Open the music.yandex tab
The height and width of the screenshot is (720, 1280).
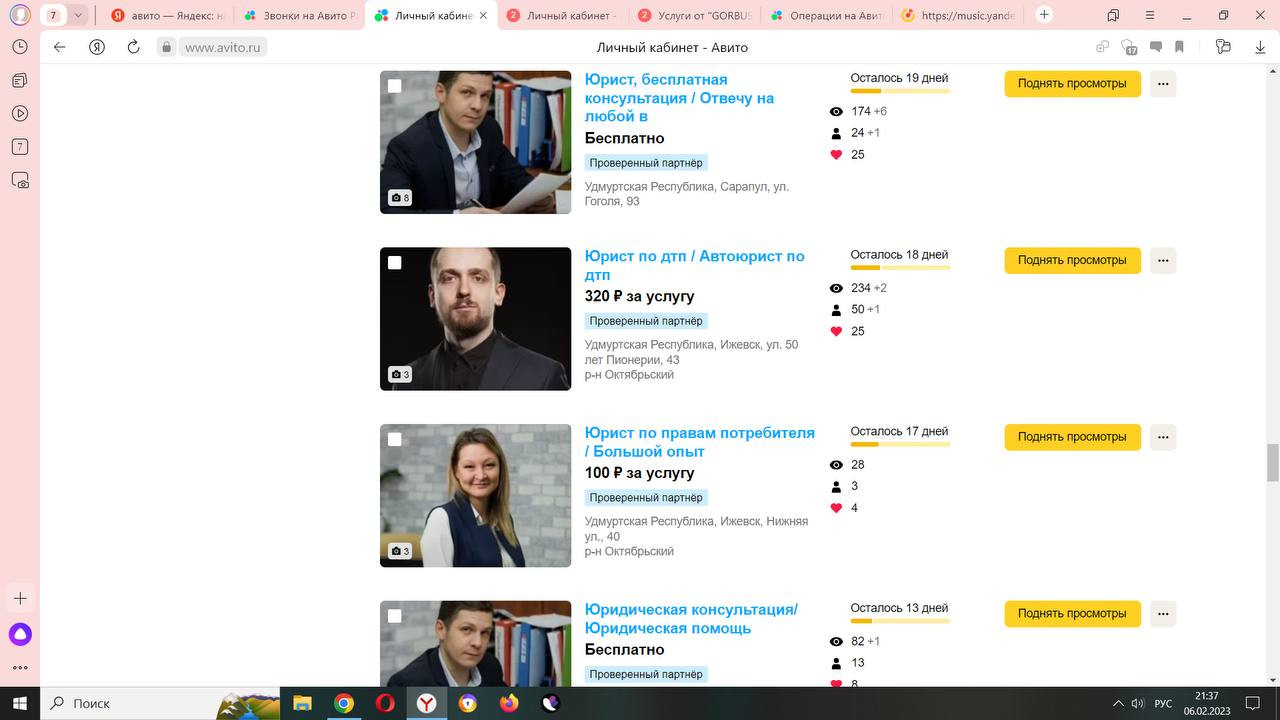tap(957, 15)
